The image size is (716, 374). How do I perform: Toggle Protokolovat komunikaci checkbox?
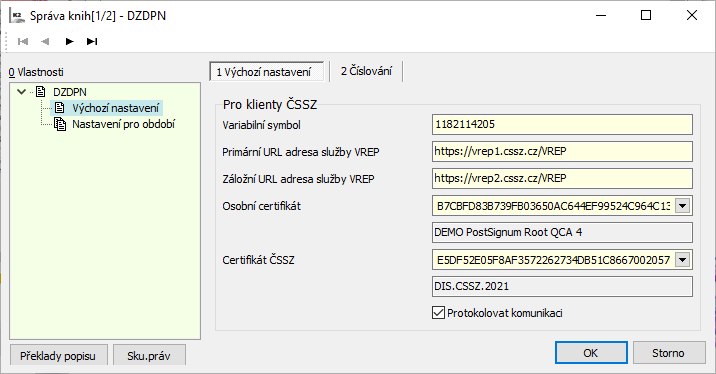pyautogui.click(x=438, y=313)
